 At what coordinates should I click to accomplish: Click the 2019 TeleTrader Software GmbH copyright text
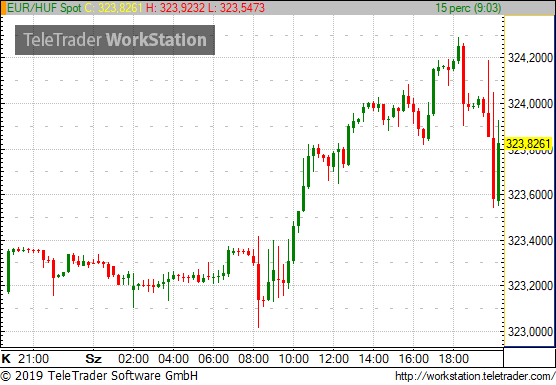point(99,376)
